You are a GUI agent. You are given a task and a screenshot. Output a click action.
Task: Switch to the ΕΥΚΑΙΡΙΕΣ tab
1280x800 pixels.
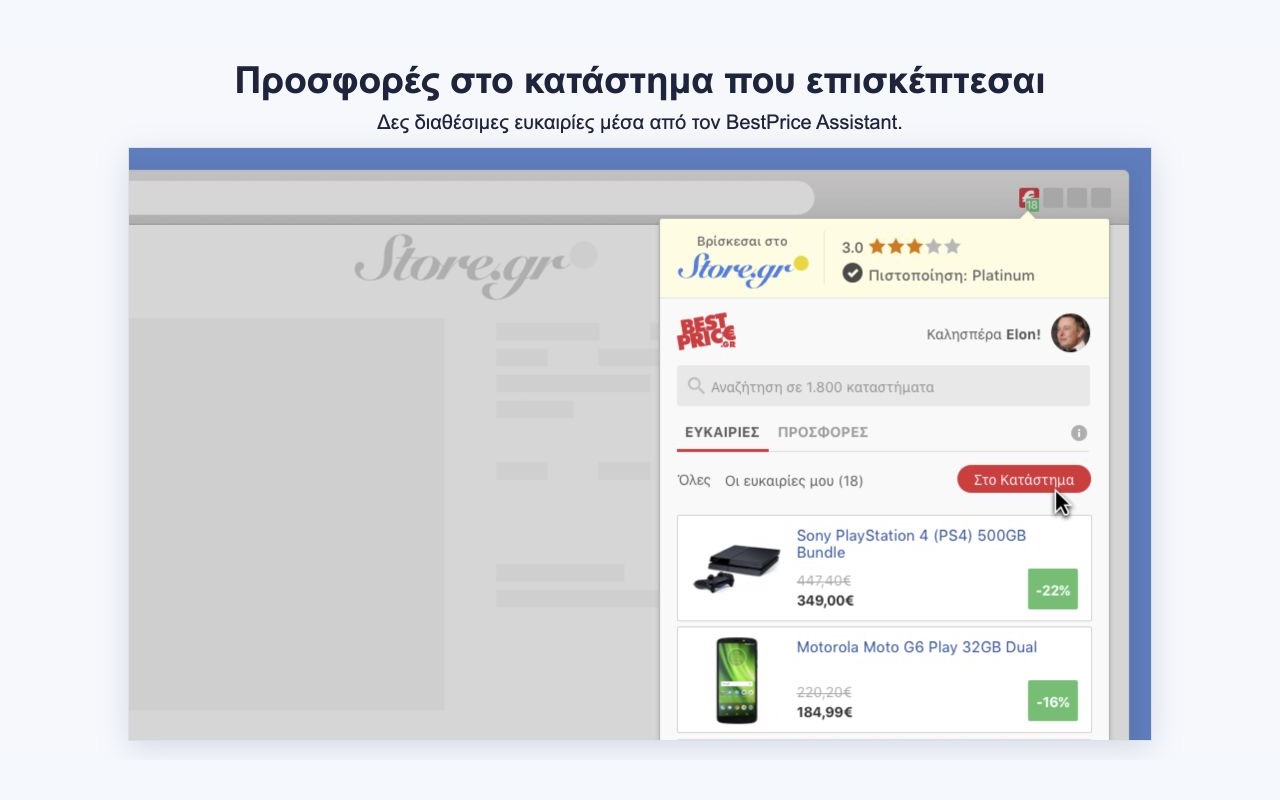722,433
